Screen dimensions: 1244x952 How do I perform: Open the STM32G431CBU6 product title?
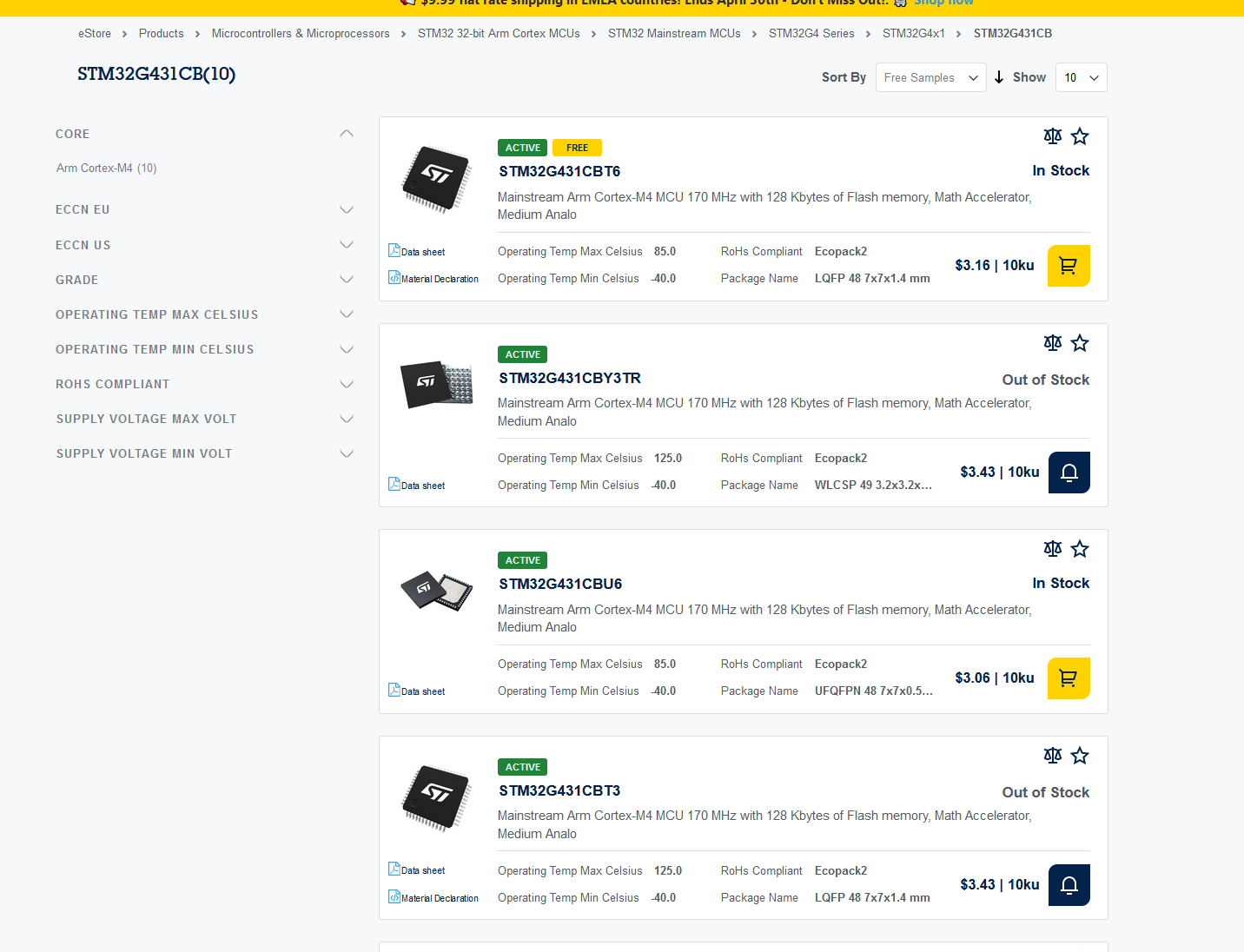click(560, 584)
